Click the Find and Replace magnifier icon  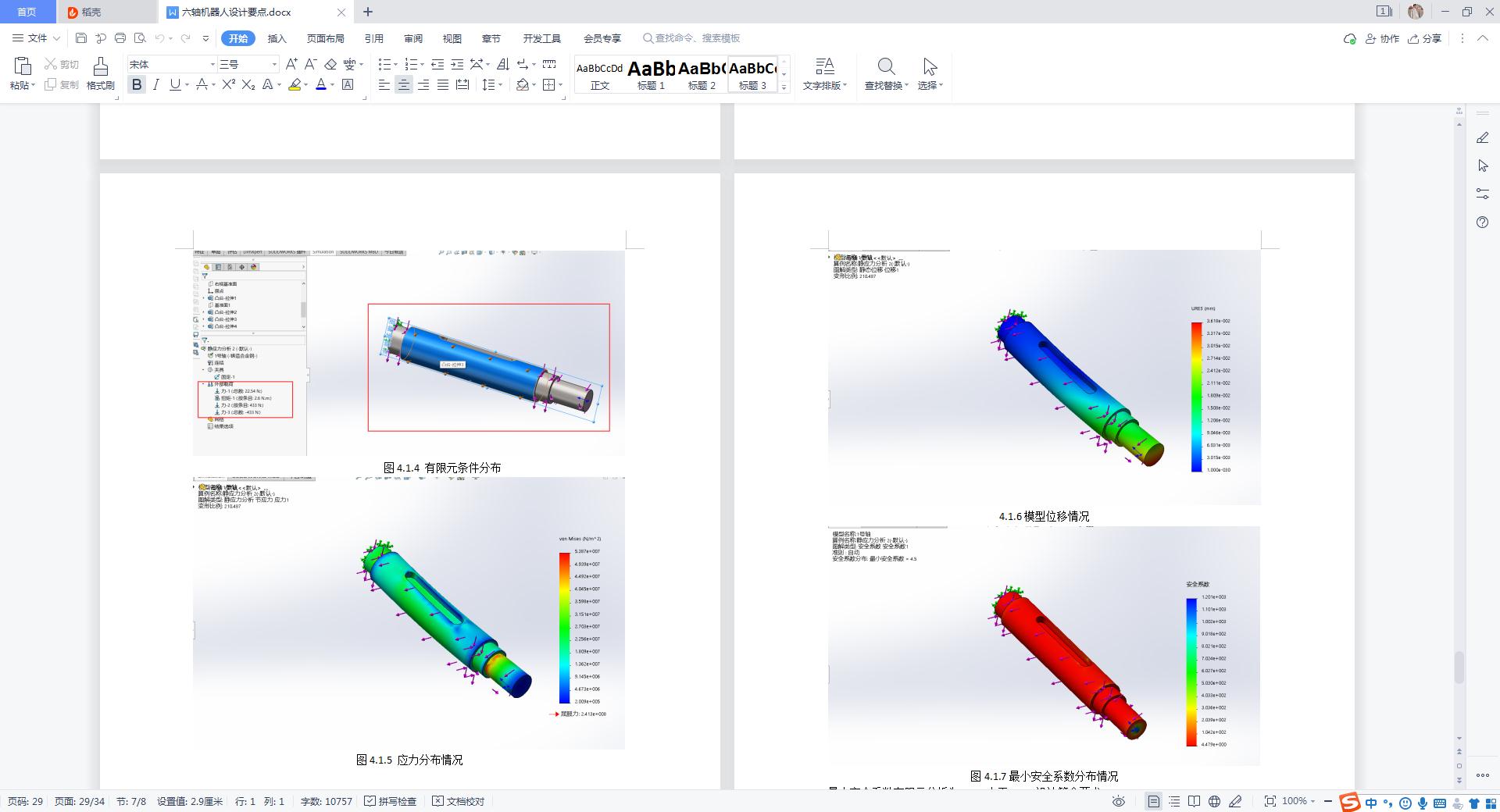886,66
